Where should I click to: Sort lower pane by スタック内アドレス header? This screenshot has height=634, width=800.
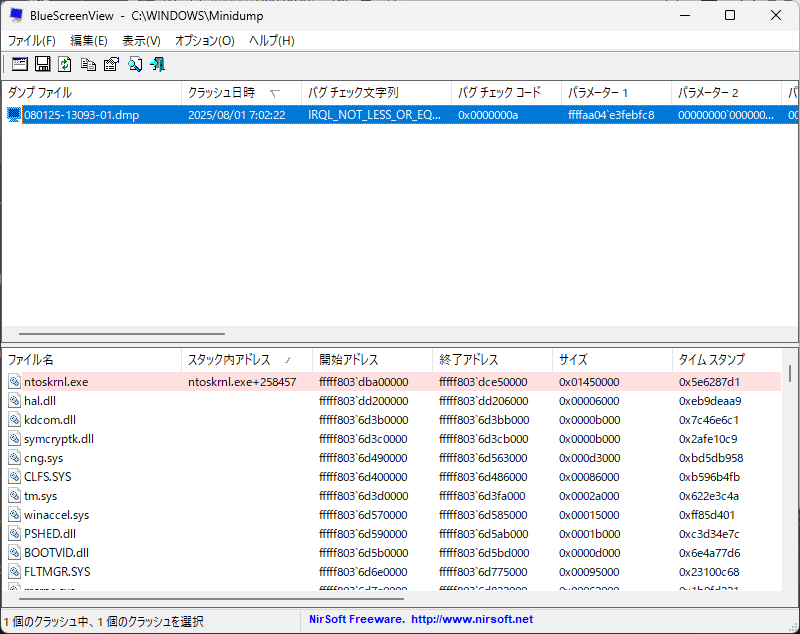coord(247,360)
